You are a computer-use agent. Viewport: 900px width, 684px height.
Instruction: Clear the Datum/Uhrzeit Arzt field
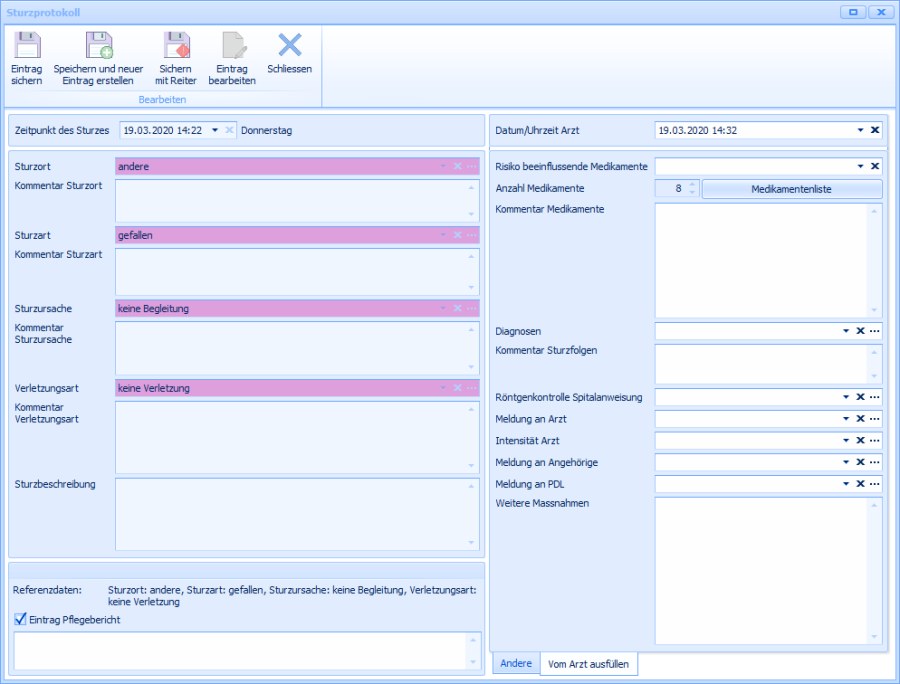coord(875,130)
